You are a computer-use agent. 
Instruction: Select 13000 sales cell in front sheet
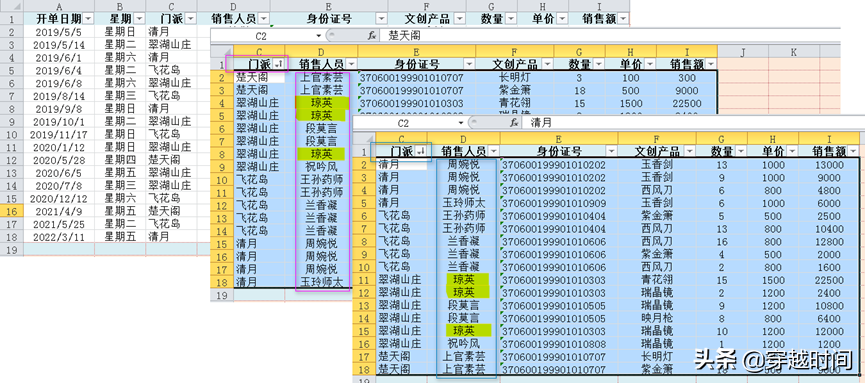click(829, 164)
